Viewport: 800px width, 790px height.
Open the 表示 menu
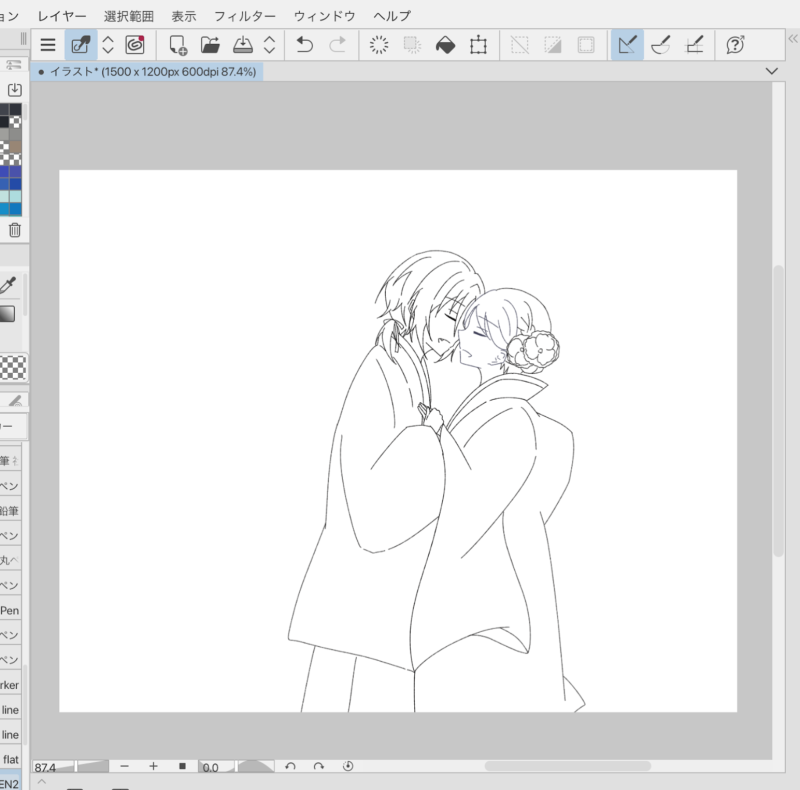184,16
